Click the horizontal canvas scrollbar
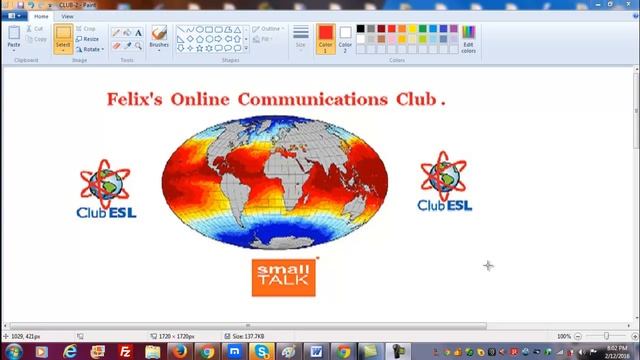 (248, 326)
